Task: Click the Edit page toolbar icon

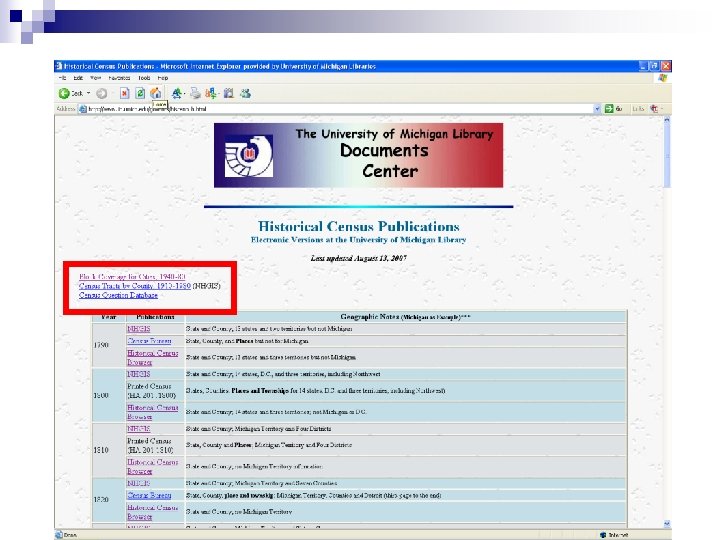Action: pos(211,94)
